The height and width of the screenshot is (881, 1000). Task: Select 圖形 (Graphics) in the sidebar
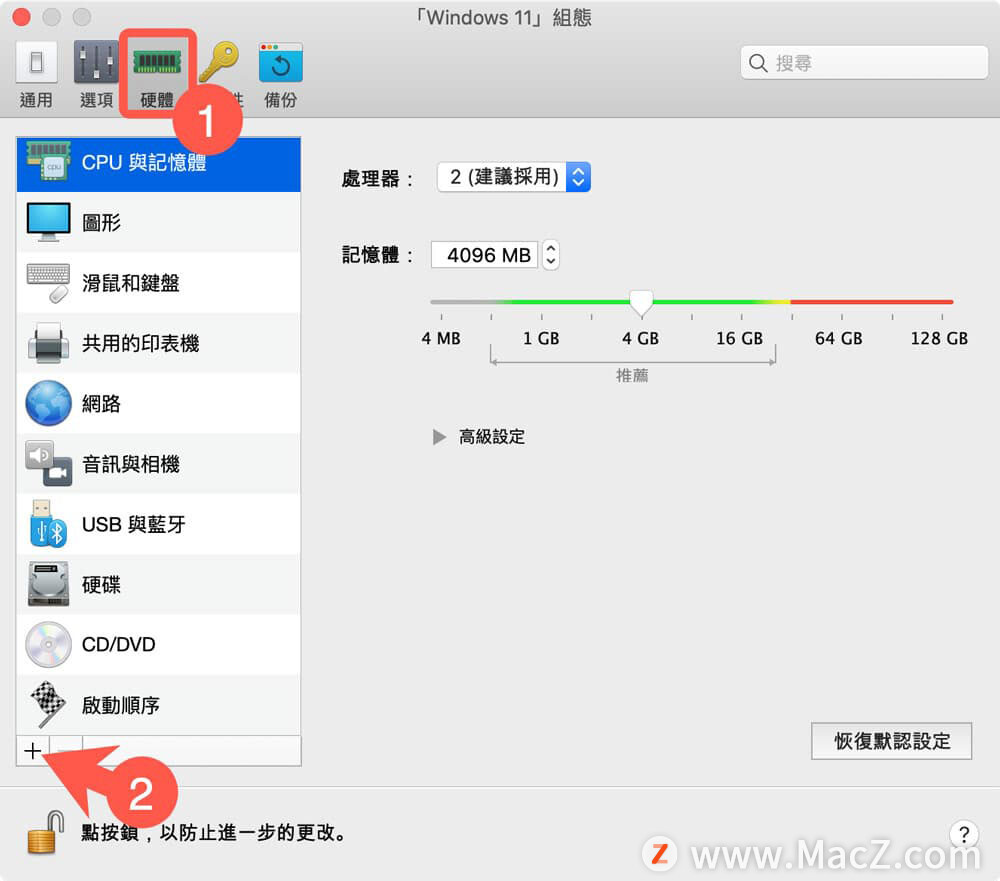pyautogui.click(x=158, y=222)
